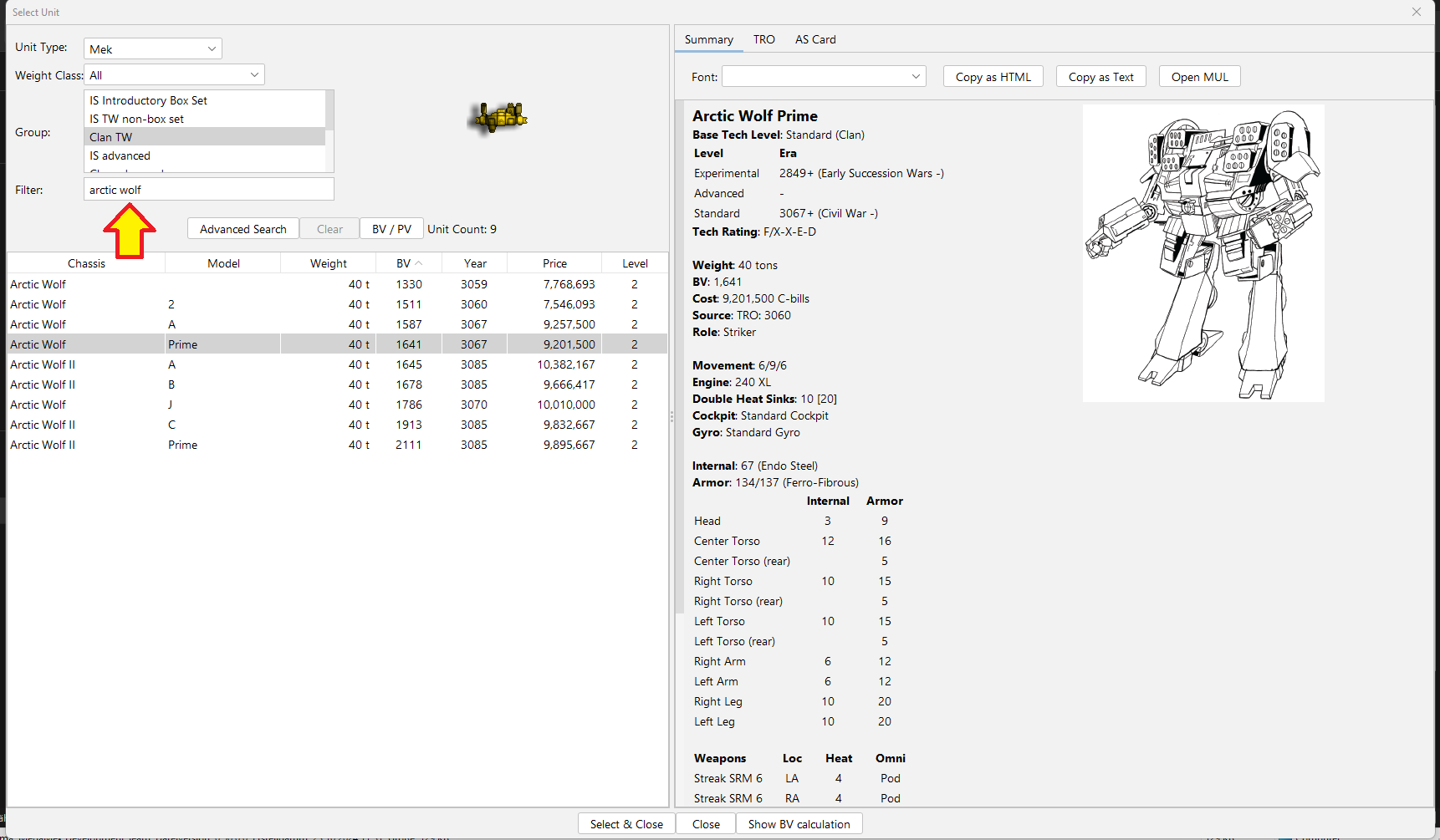Switch to the TRO tab
Screen dimensions: 1440x840
tap(763, 39)
